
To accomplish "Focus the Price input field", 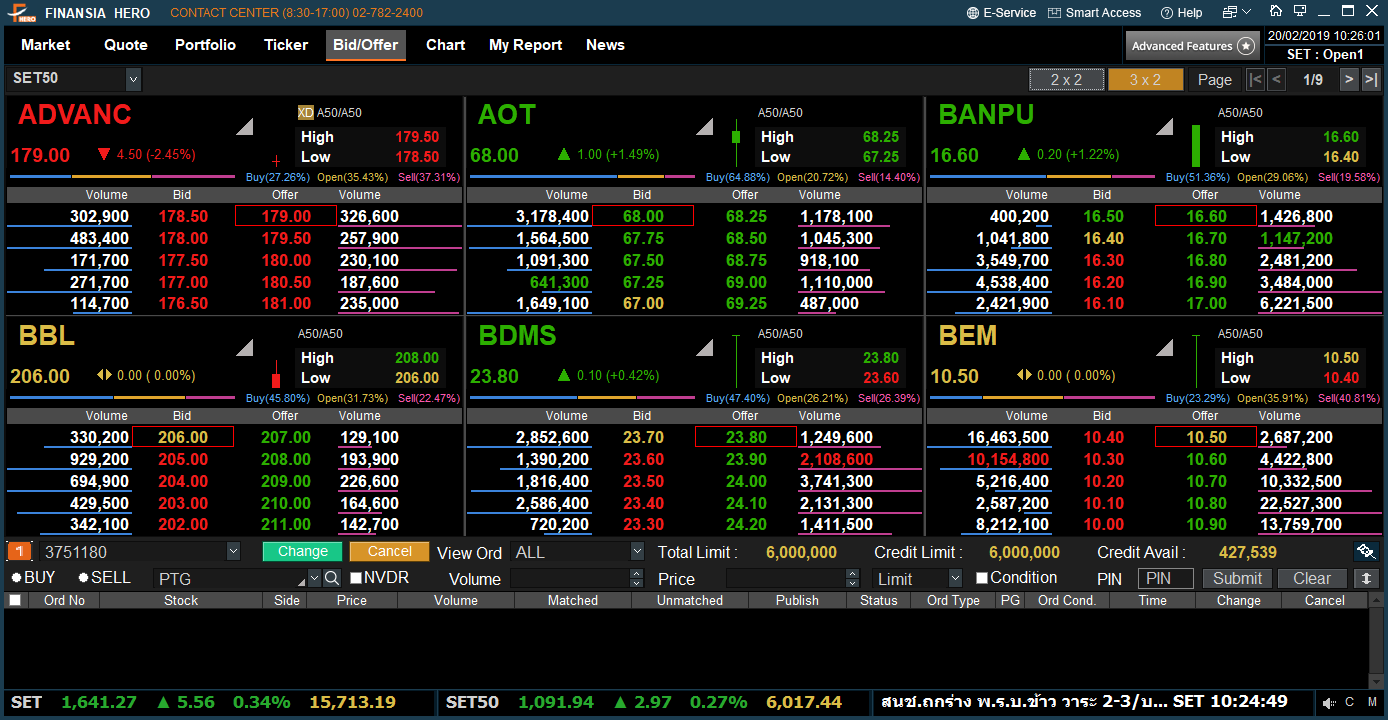I will [786, 578].
